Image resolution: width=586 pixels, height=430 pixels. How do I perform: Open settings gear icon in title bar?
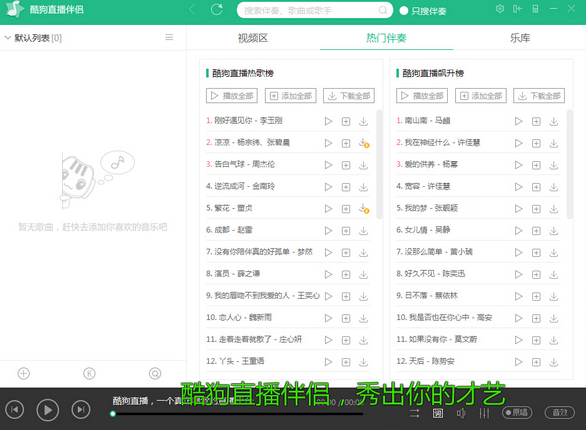tap(500, 9)
